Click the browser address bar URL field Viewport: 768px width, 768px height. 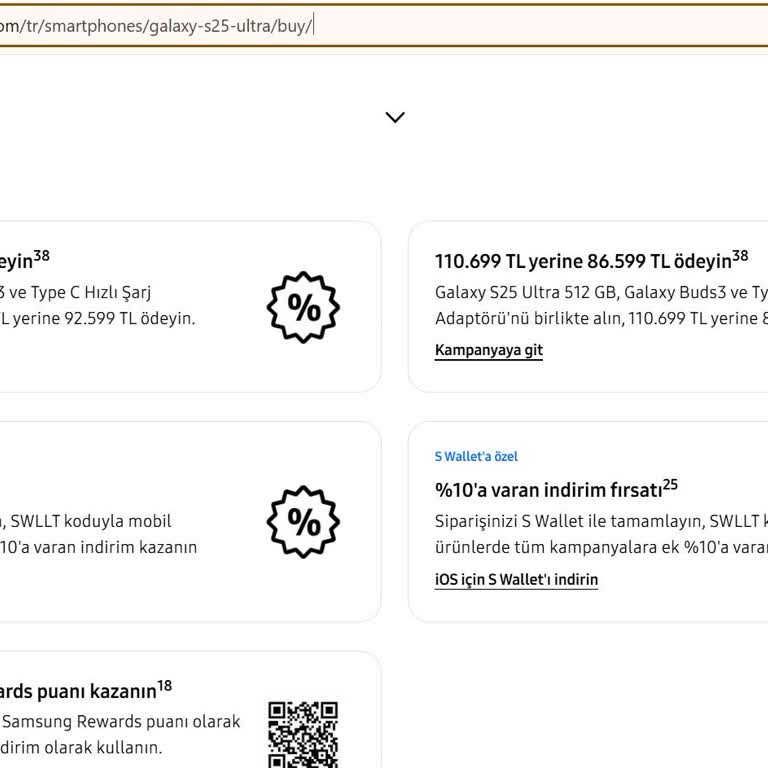click(x=384, y=25)
